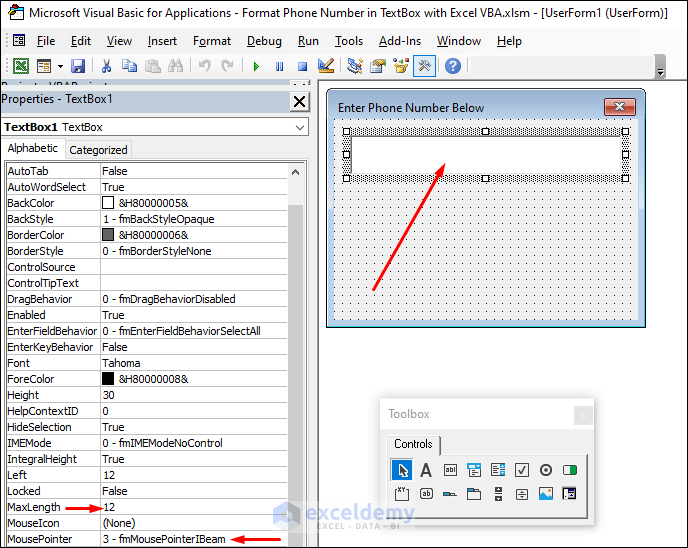The image size is (688, 548).
Task: Select the MousePointer fmMousePointerIBeam value
Action: pos(194,539)
